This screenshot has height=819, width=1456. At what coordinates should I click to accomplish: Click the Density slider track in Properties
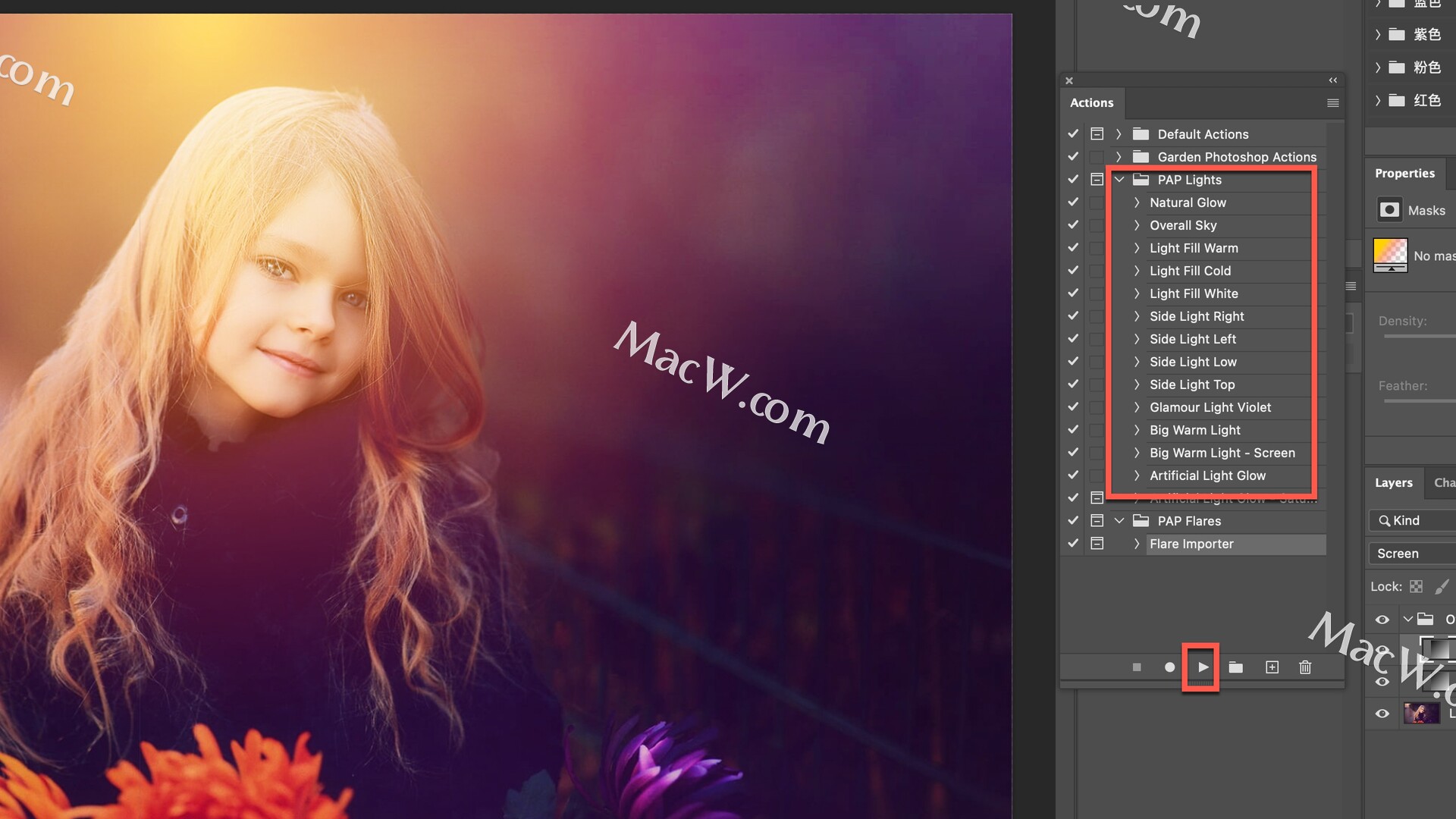1418,336
